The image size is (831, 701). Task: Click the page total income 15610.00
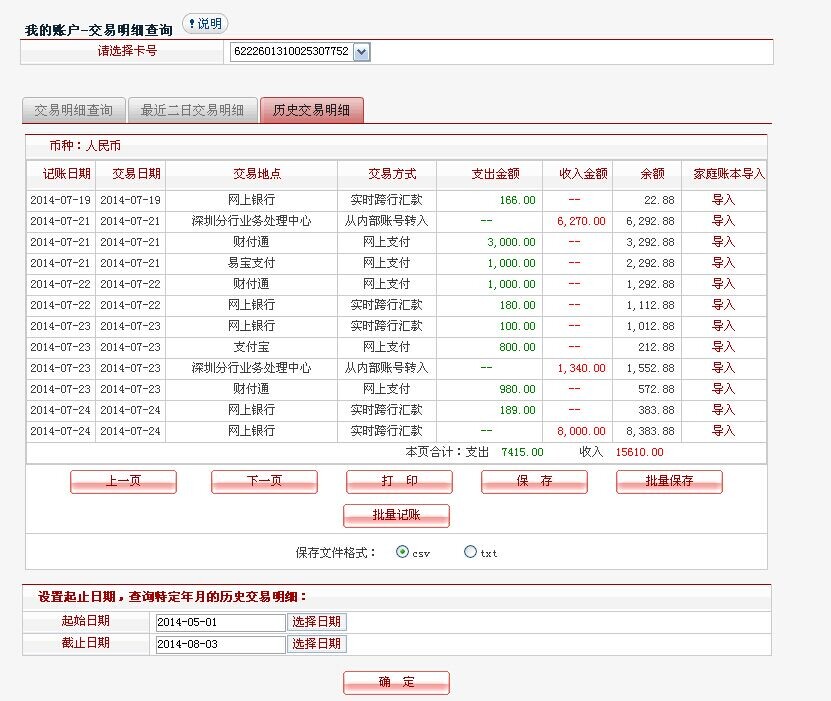pyautogui.click(x=639, y=452)
